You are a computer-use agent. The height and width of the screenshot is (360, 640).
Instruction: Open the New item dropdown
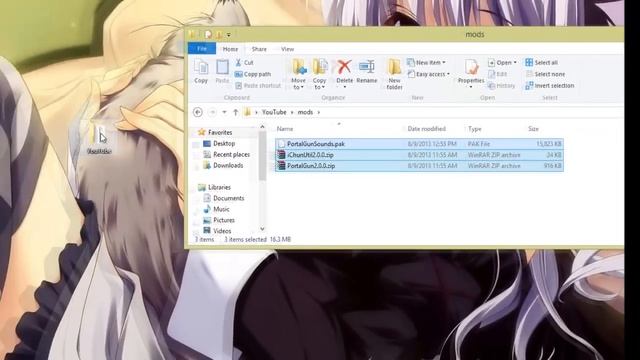[x=427, y=62]
